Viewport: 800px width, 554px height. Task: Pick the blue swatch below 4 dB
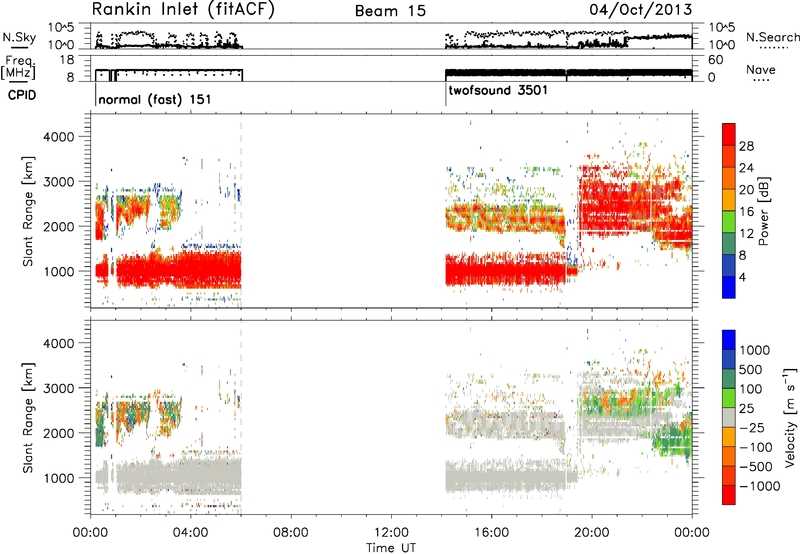[729, 288]
